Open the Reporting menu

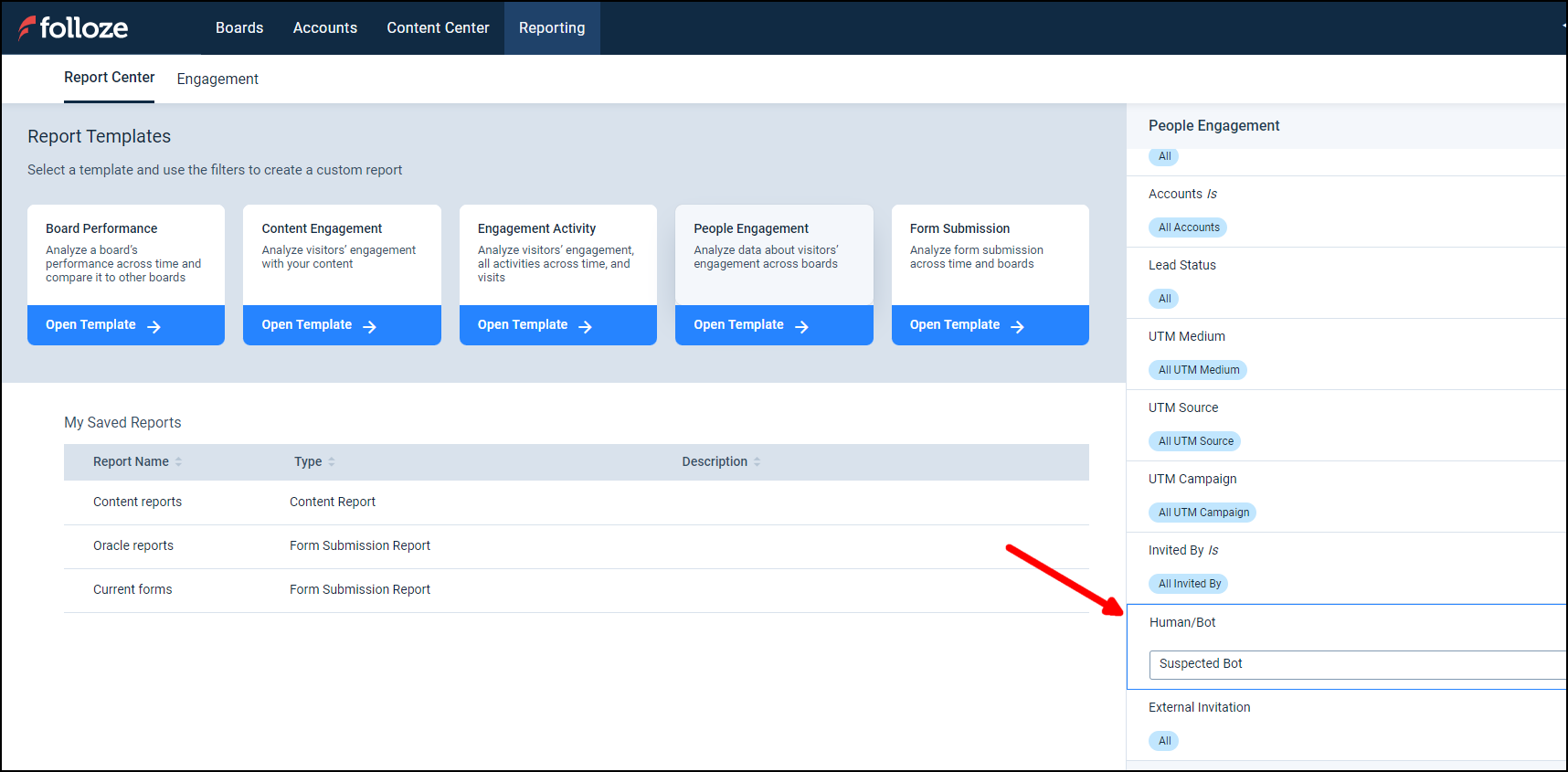(552, 28)
